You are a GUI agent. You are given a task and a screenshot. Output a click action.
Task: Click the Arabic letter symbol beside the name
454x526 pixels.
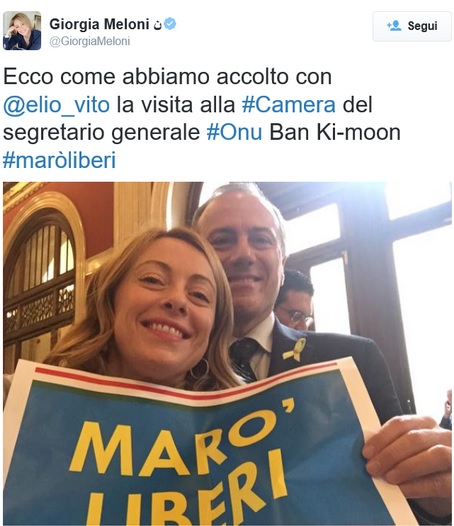[157, 25]
